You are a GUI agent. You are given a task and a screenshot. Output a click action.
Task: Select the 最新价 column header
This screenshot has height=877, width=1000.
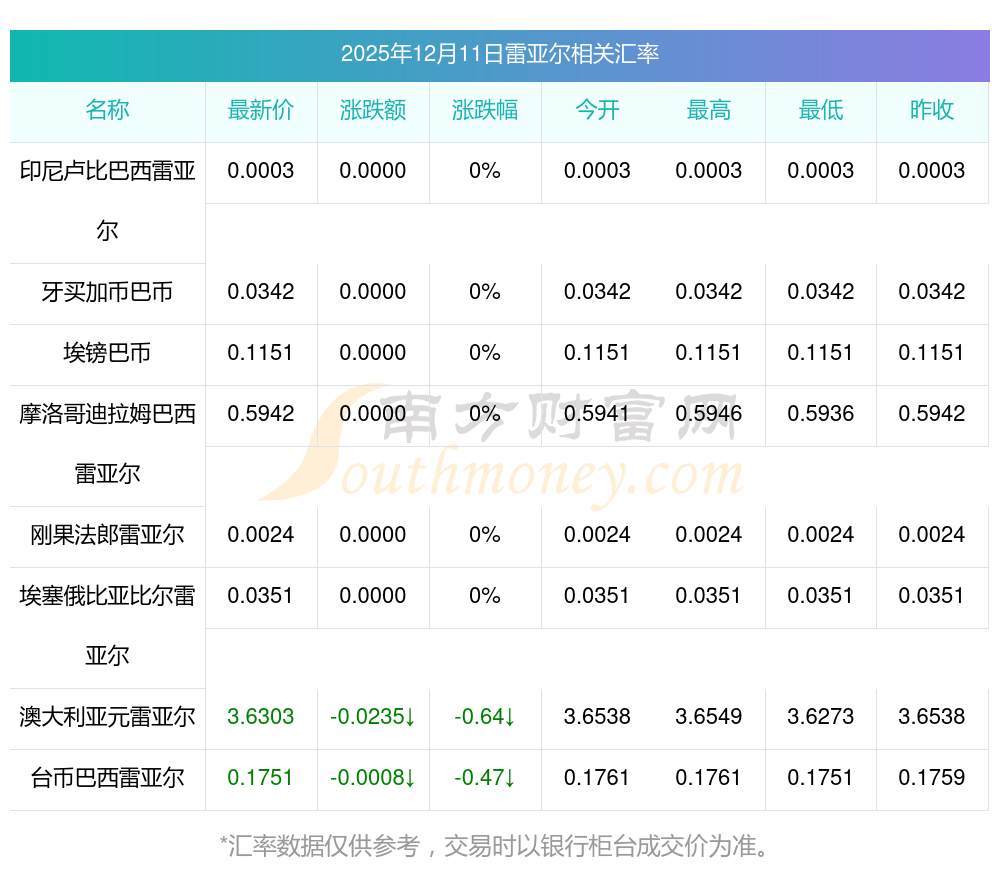261,110
